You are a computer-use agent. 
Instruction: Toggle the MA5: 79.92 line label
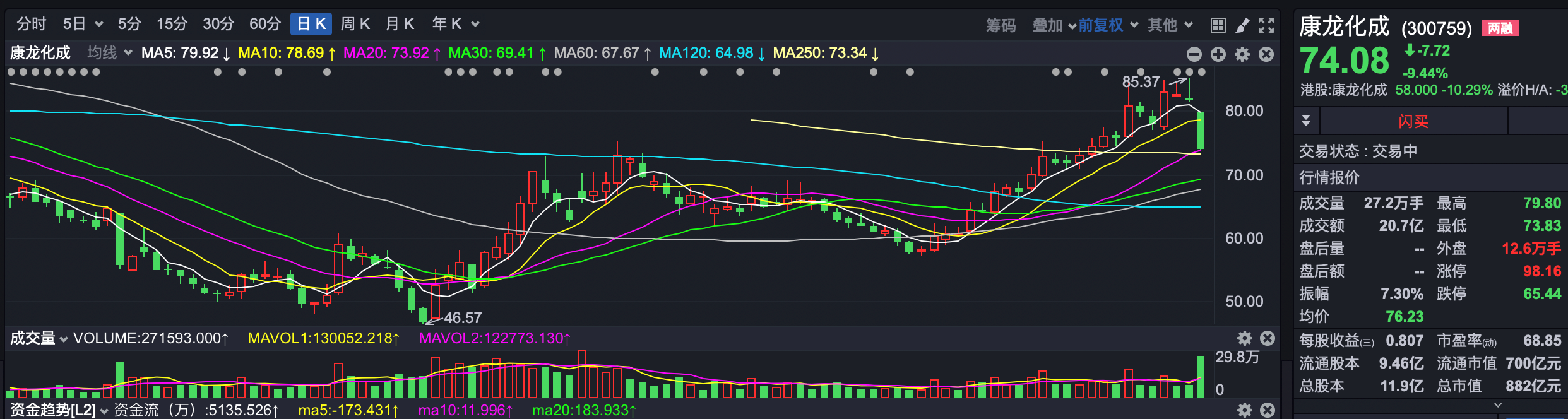[x=186, y=53]
